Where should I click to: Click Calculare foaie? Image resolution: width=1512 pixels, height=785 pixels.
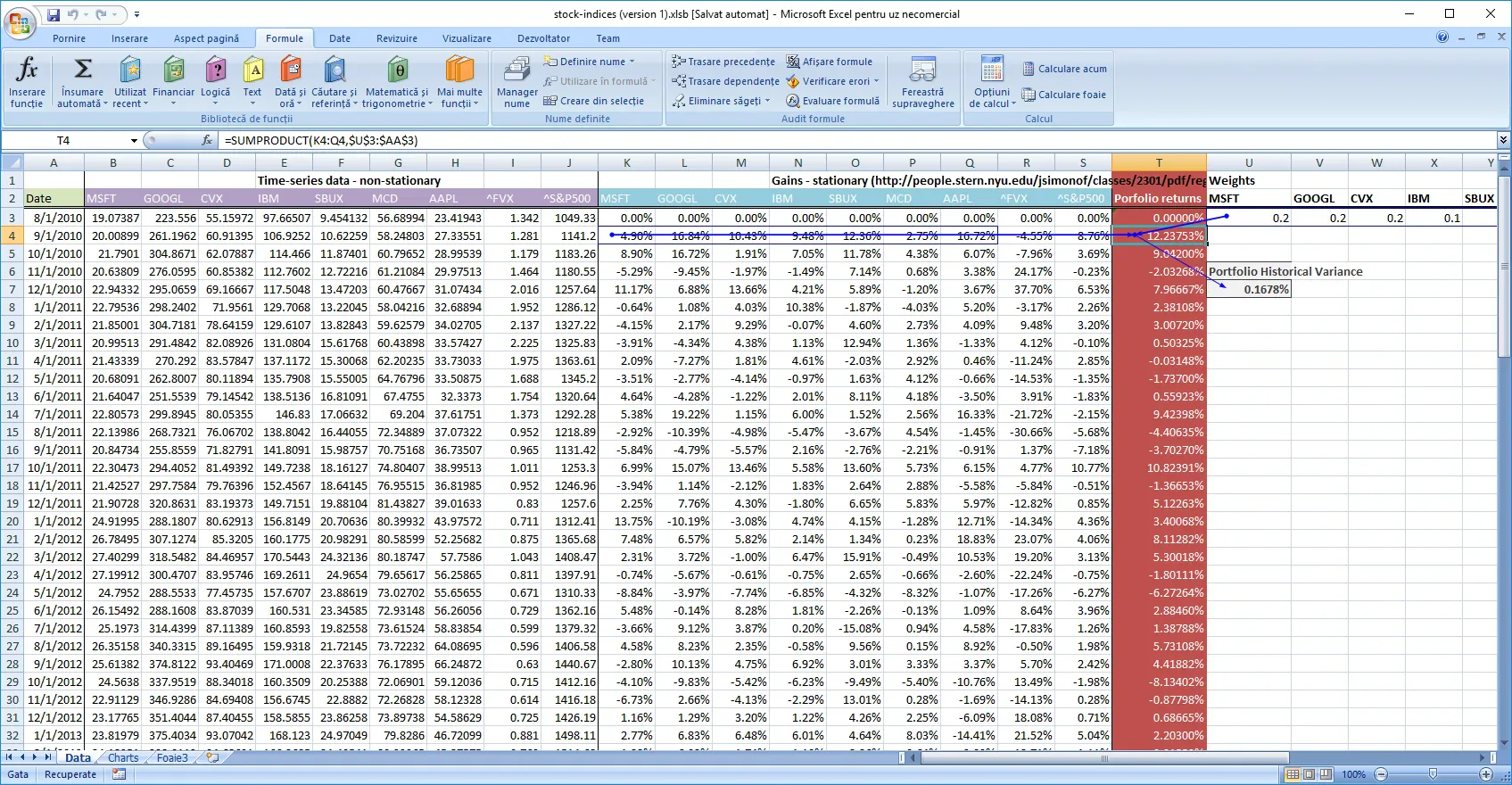pyautogui.click(x=1064, y=95)
